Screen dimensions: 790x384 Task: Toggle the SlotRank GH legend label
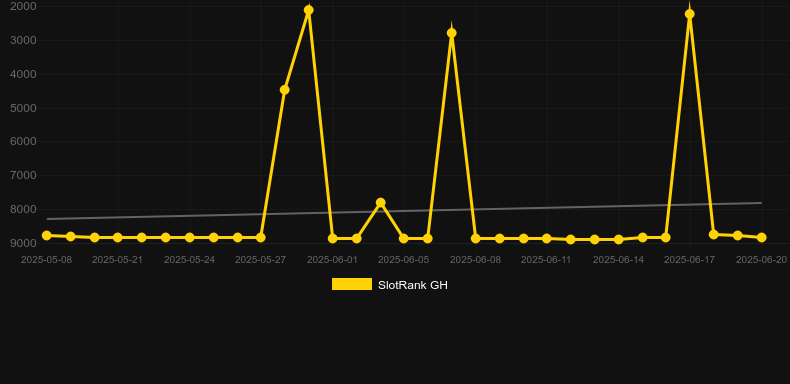pyautogui.click(x=413, y=285)
